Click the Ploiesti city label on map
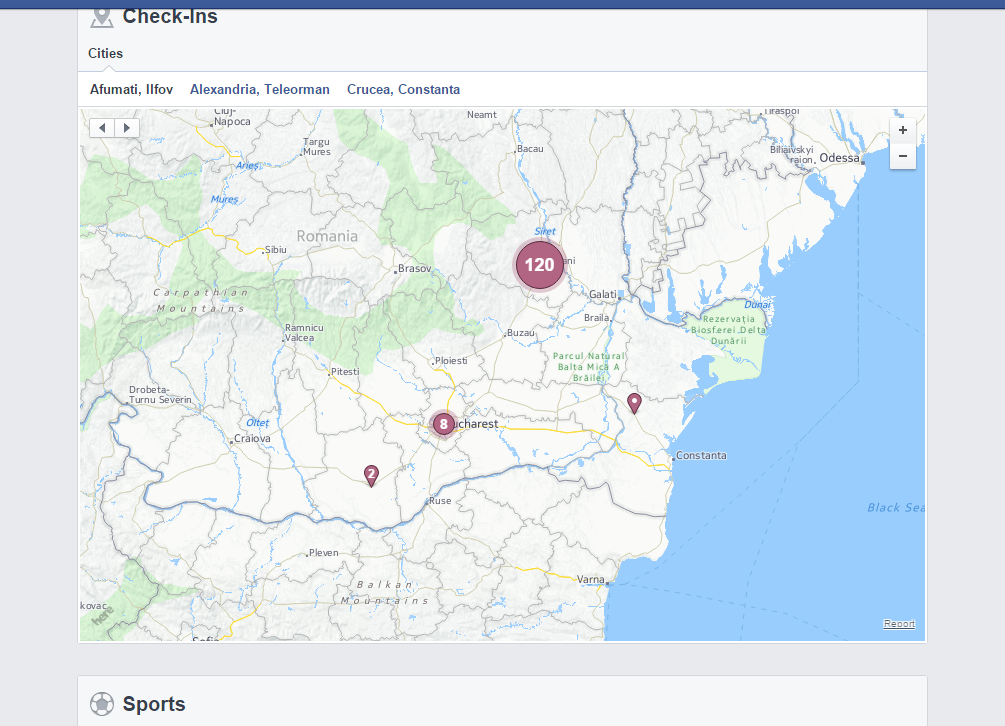The width and height of the screenshot is (1005, 726). point(451,361)
